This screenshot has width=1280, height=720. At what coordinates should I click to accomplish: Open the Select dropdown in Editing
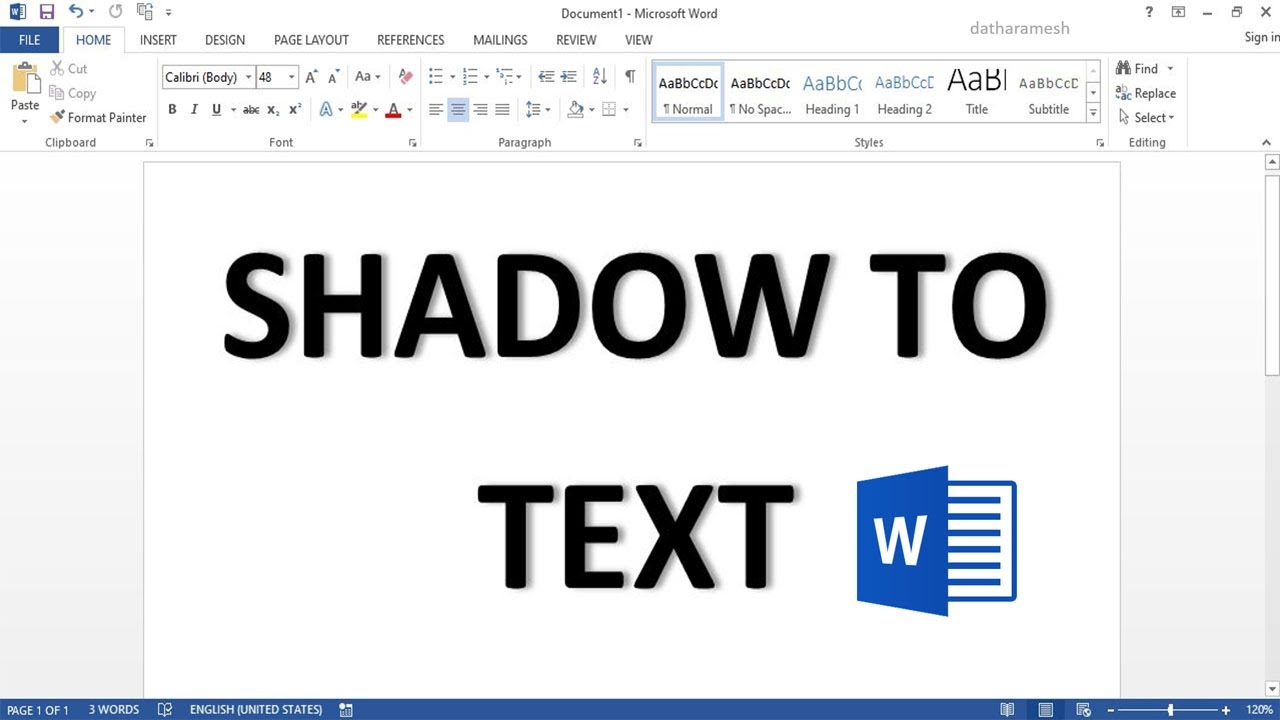1146,117
